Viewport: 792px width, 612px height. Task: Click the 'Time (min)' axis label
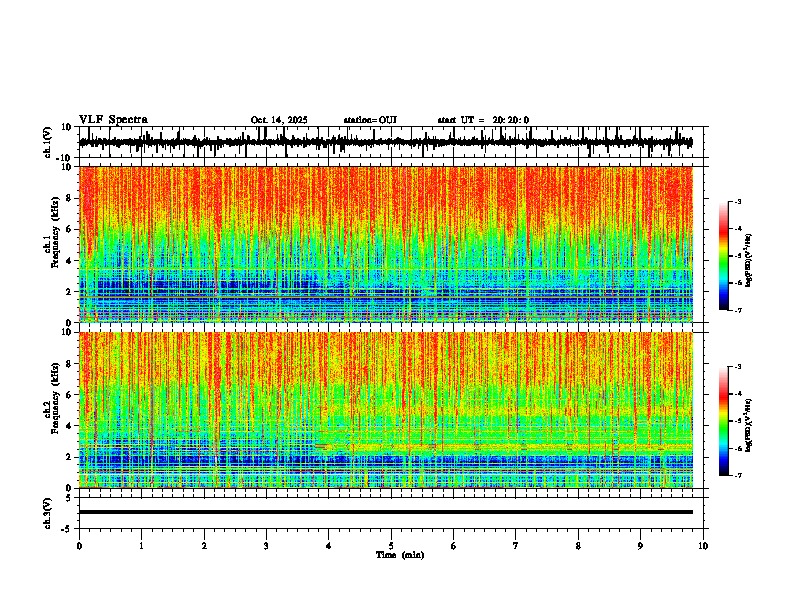coord(400,555)
